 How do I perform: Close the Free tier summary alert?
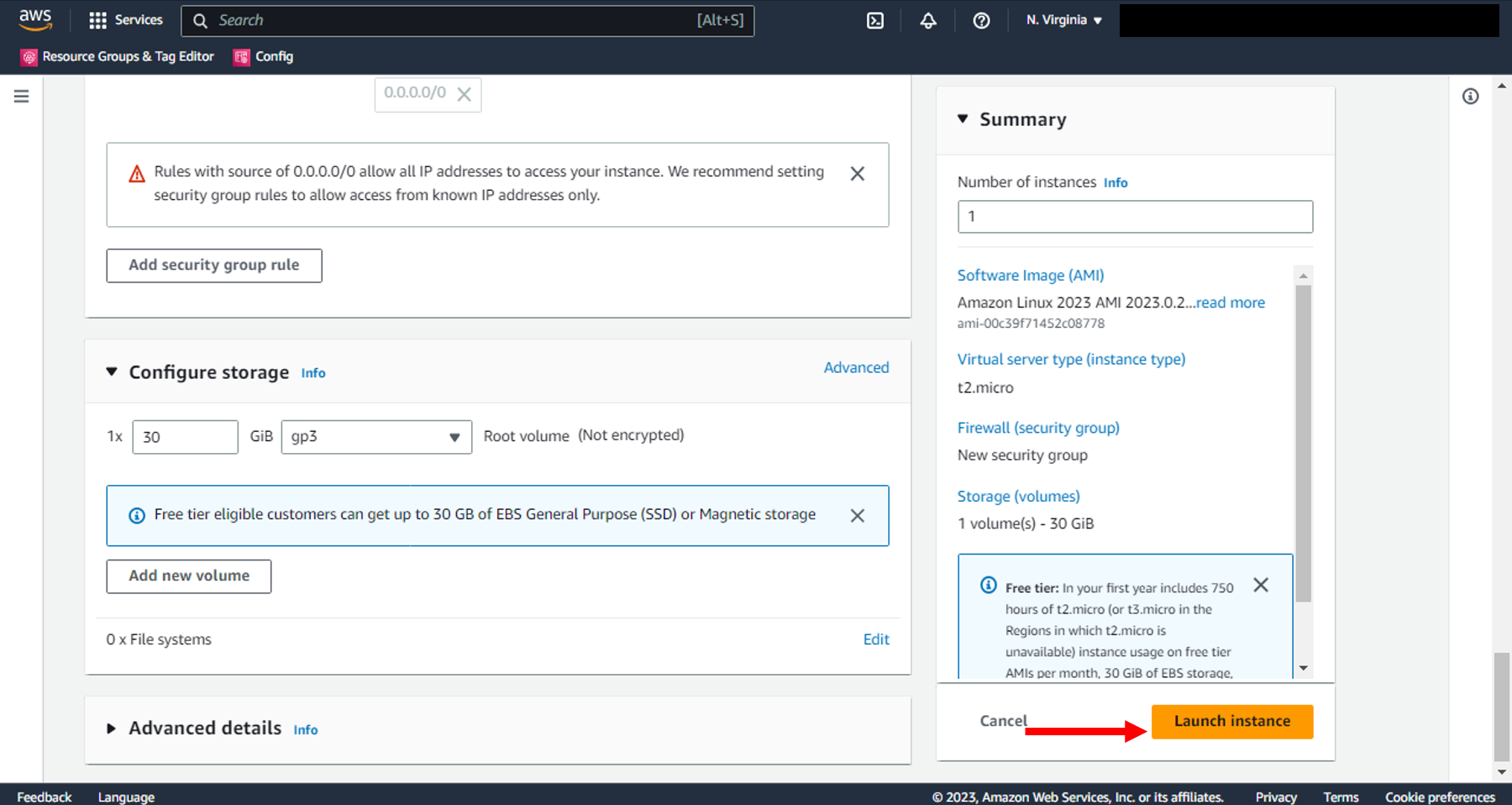(1261, 585)
